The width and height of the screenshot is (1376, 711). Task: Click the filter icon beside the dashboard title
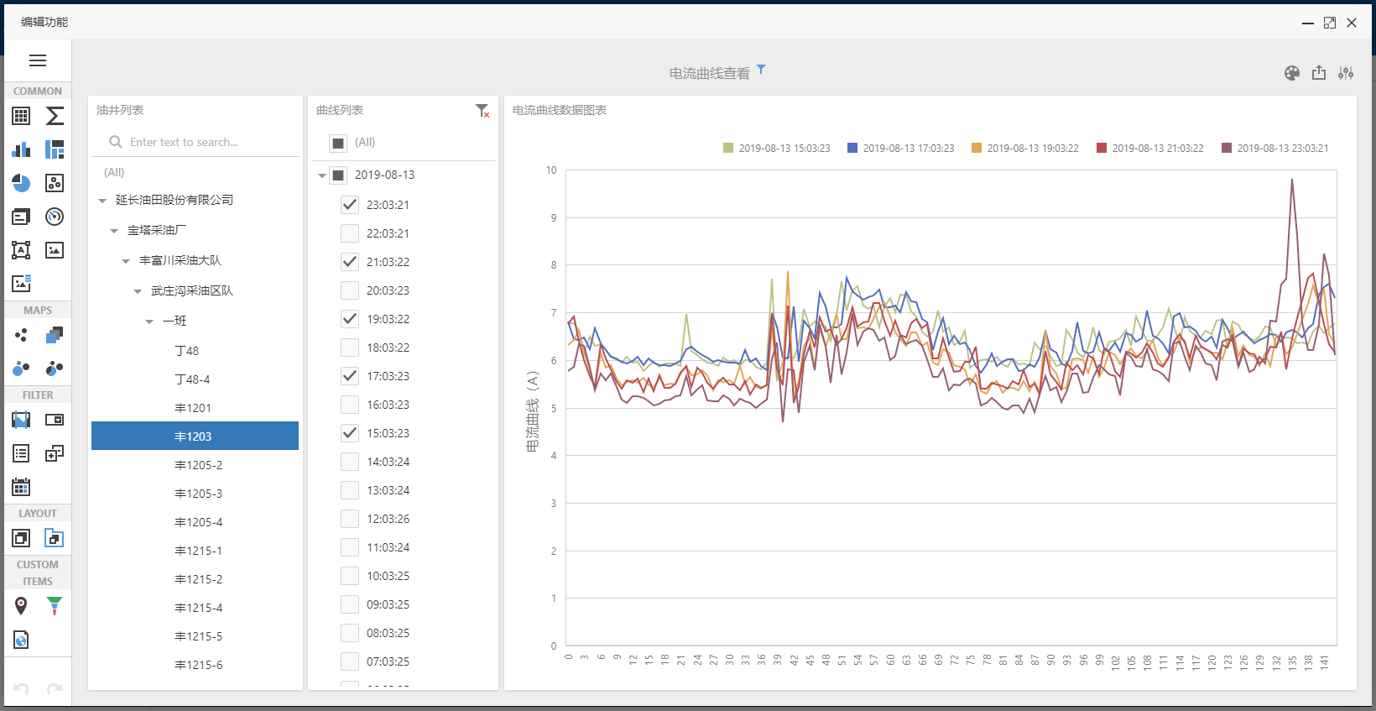coord(761,69)
